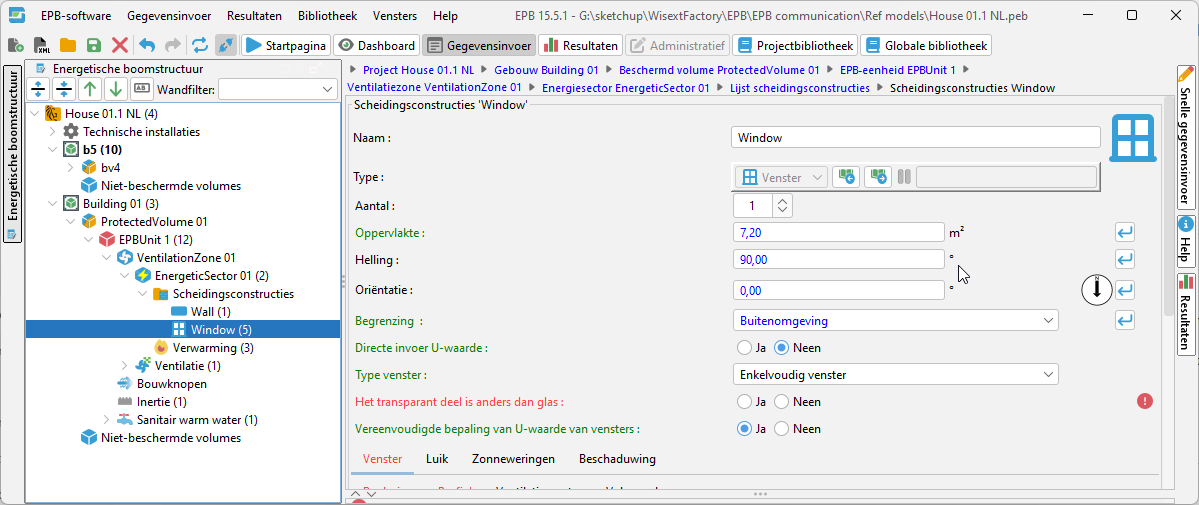
Task: Expand the Technische installaties tree node
Action: tap(53, 131)
